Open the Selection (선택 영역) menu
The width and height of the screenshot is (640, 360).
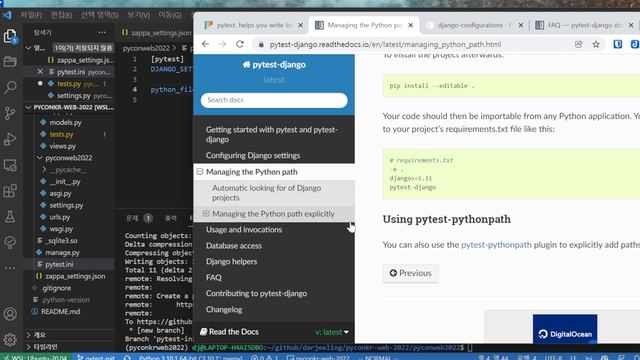click(x=100, y=16)
